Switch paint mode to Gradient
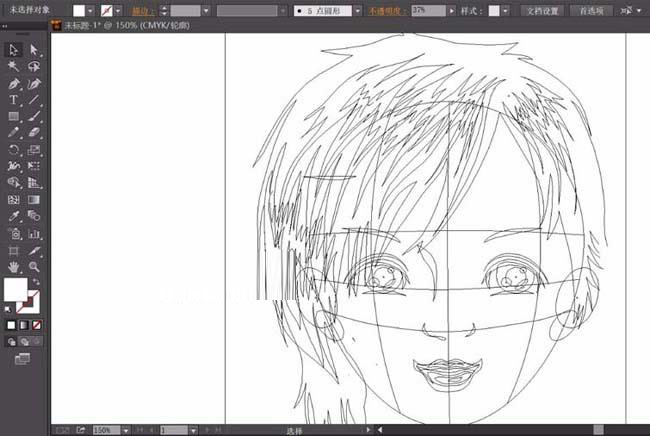The image size is (650, 436). 25,325
